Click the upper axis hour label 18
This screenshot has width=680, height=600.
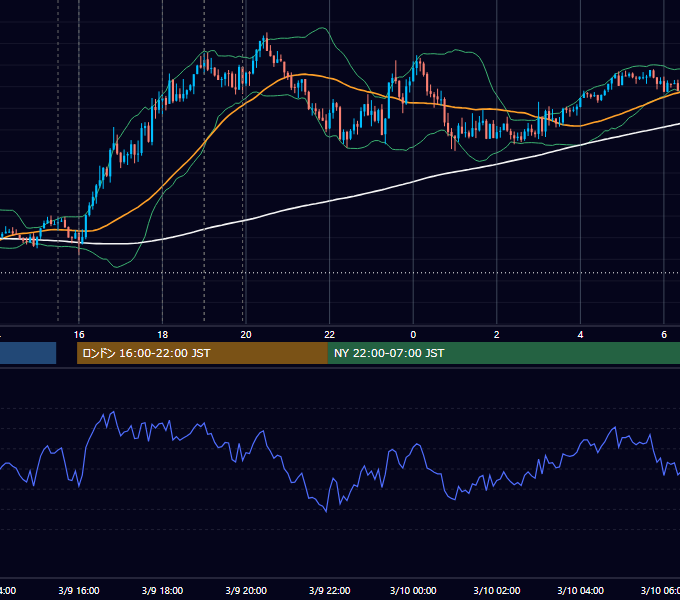pos(163,335)
